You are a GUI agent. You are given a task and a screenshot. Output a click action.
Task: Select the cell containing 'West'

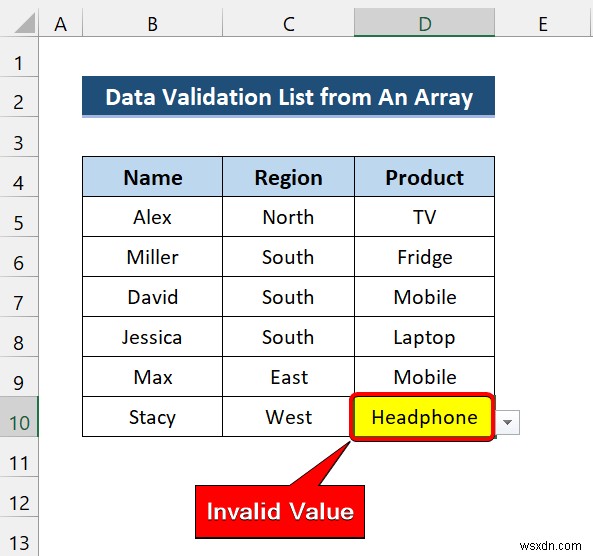[289, 417]
